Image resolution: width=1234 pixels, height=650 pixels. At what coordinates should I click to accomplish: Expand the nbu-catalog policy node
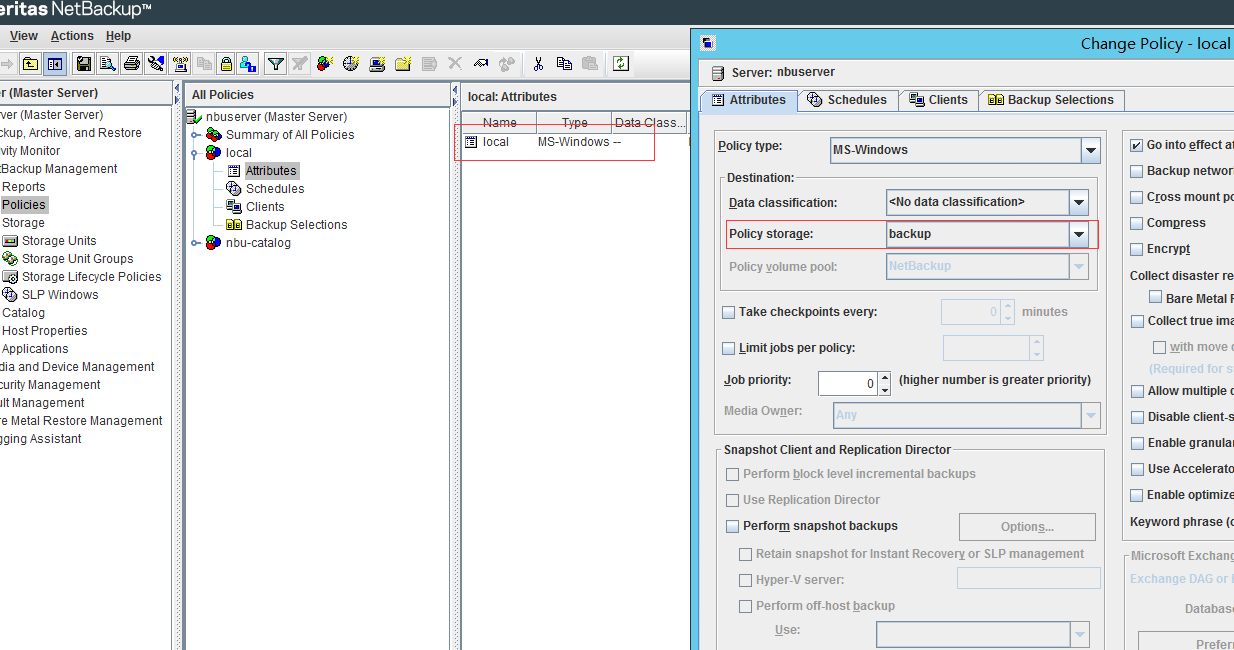tap(196, 243)
